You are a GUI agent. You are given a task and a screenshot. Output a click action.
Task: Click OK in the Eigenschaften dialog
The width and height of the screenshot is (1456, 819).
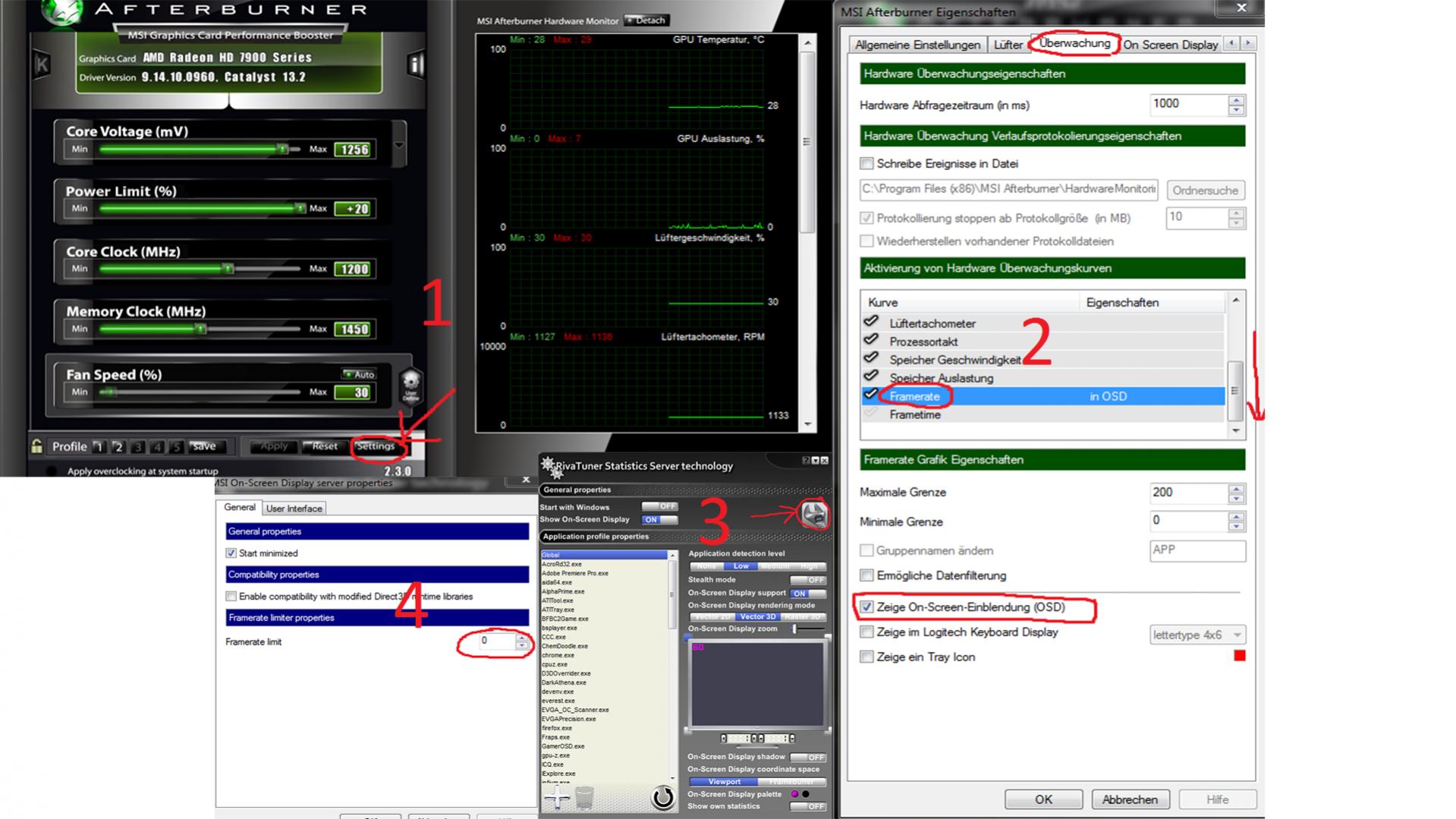tap(1043, 799)
